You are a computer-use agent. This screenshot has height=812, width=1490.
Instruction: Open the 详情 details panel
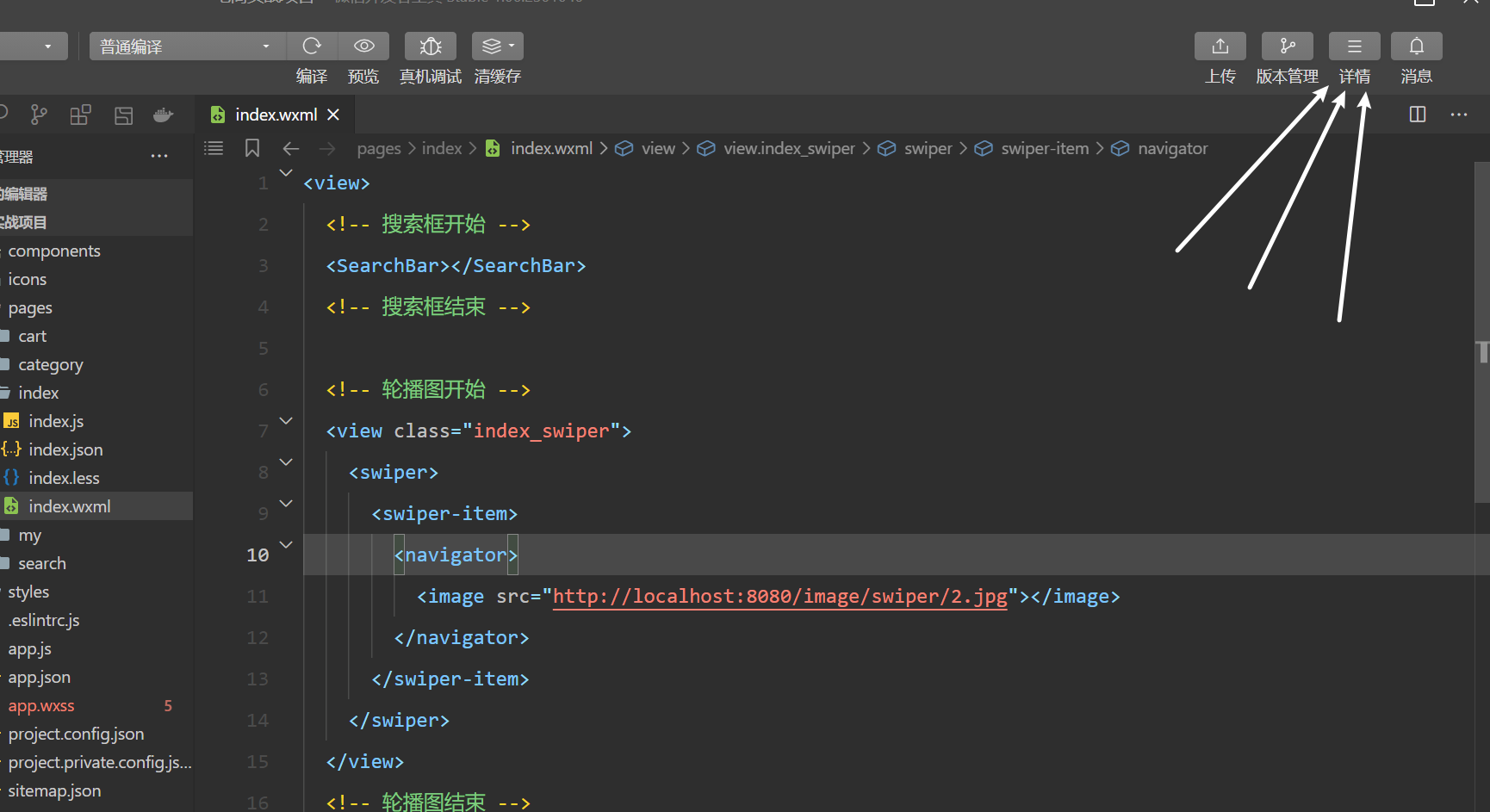tap(1355, 46)
